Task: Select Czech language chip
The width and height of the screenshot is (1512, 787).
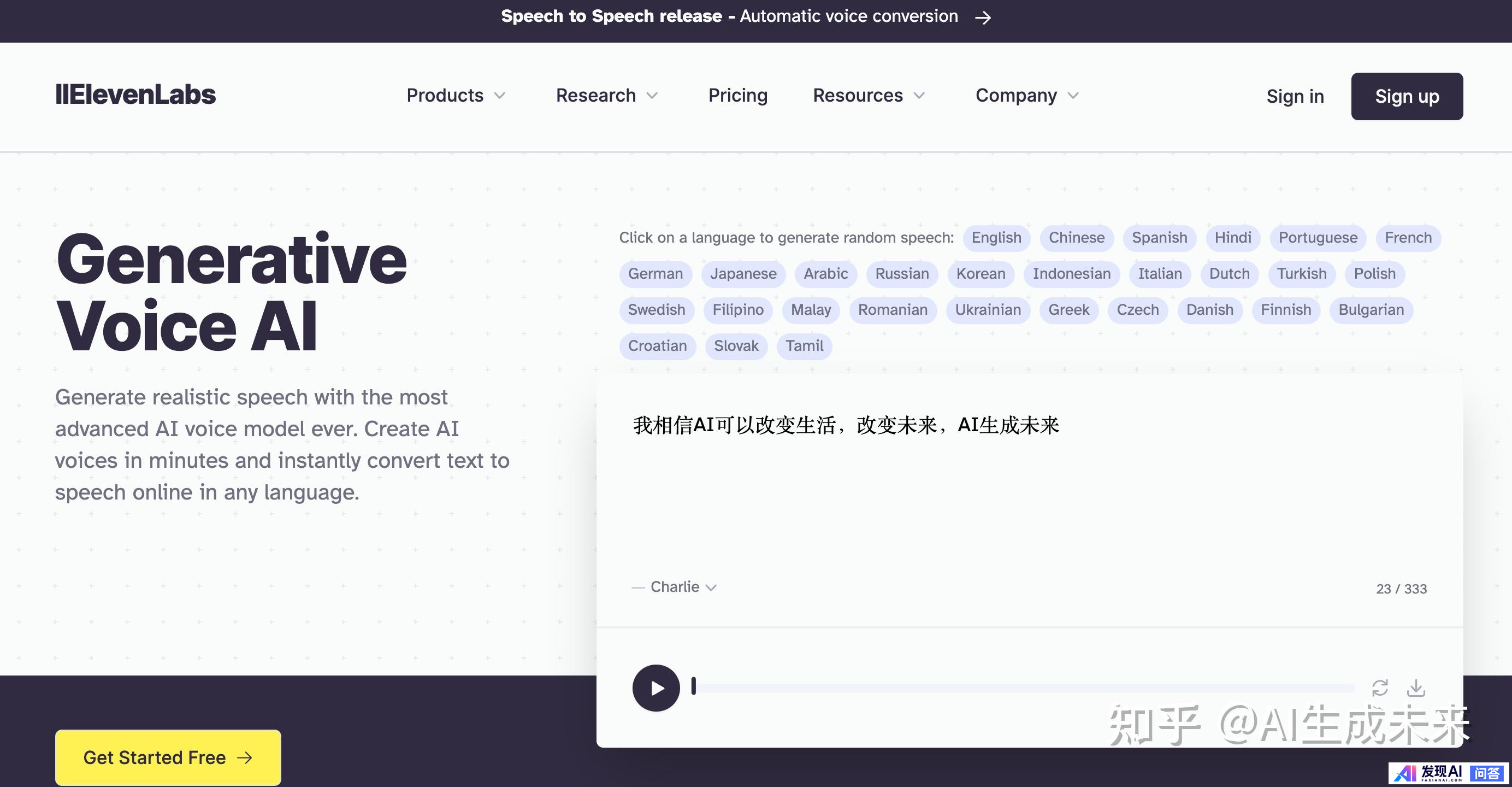Action: coord(1137,310)
